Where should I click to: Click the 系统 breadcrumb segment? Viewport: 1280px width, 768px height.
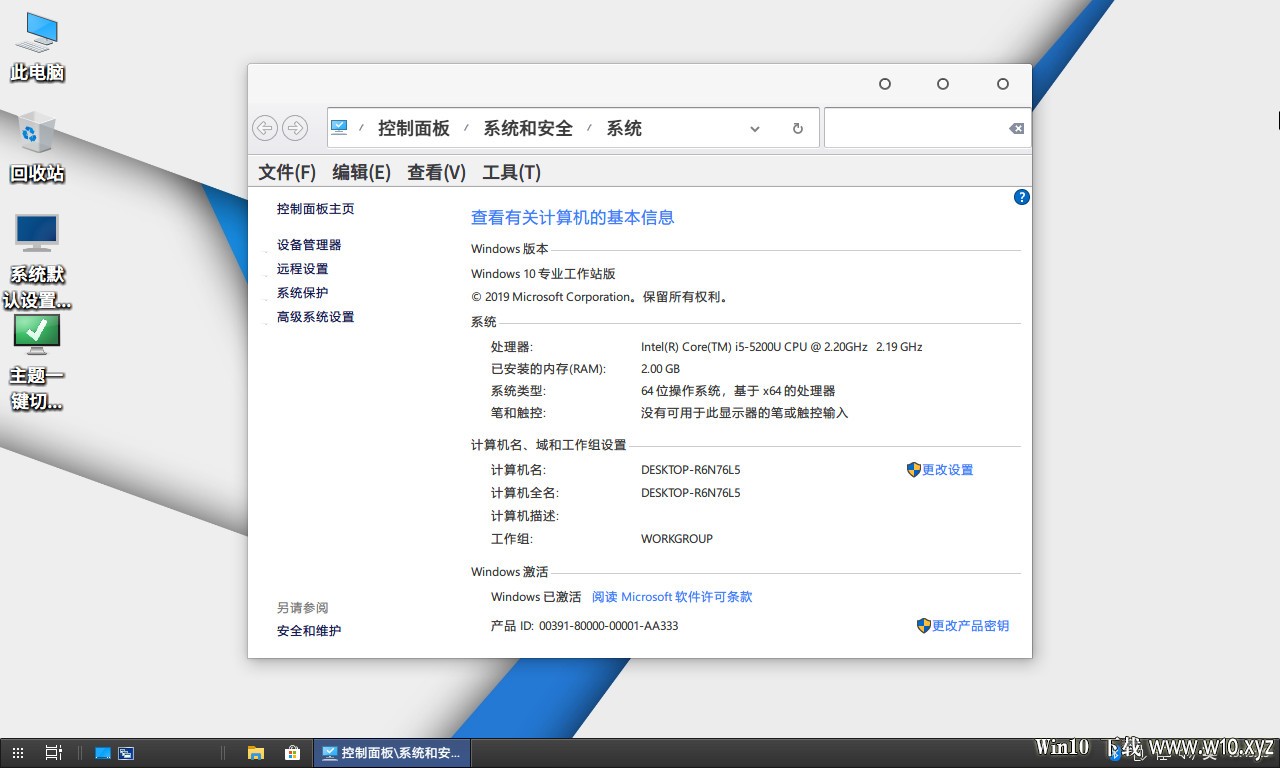(624, 128)
